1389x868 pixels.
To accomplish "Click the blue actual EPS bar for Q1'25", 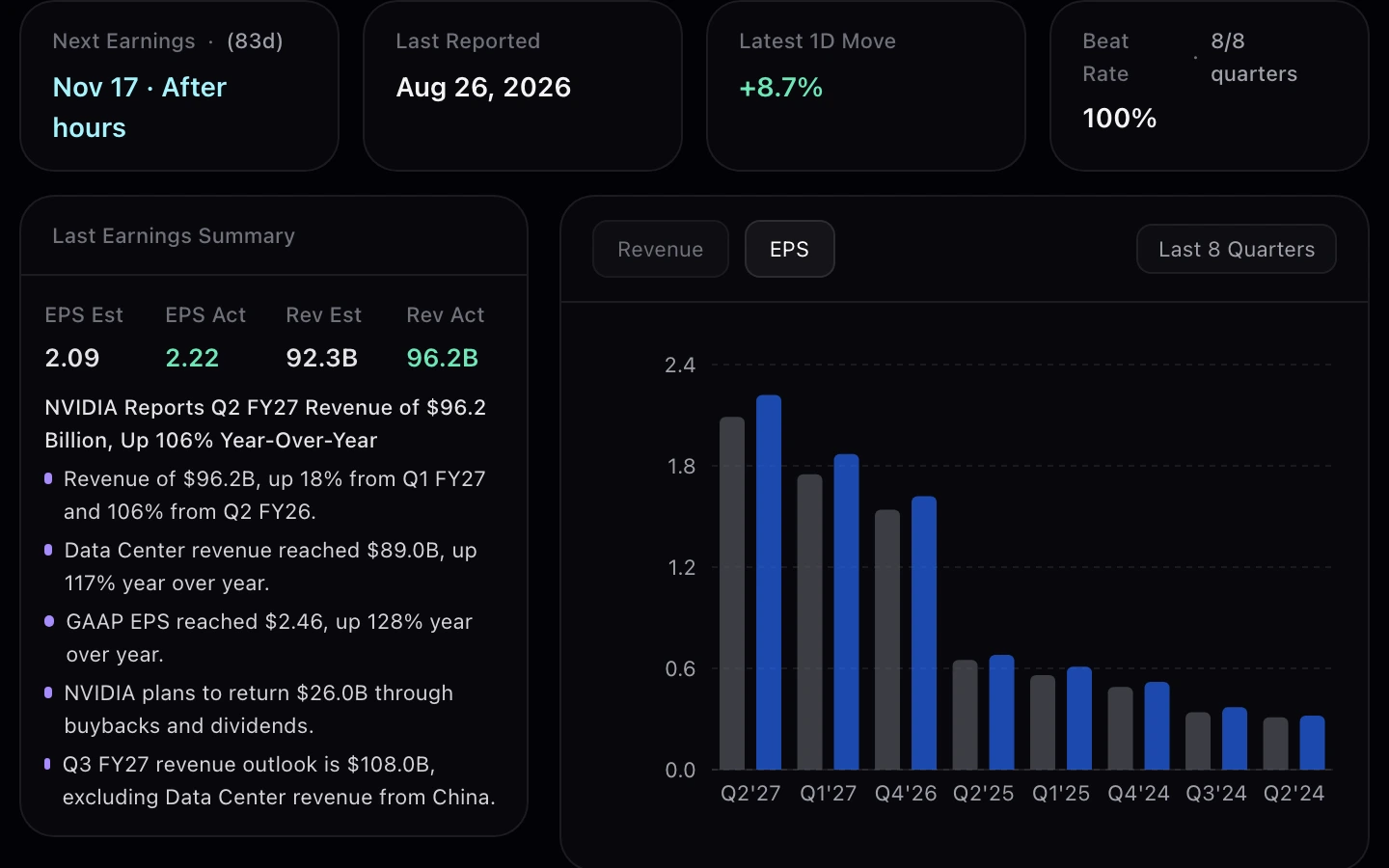I will (1079, 718).
